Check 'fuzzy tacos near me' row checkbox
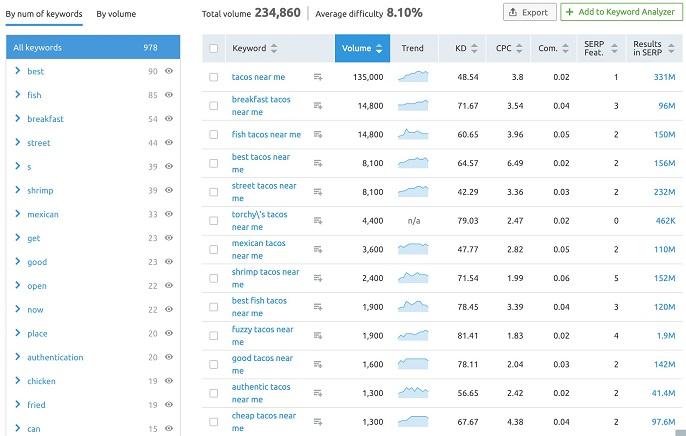This screenshot has height=436, width=686. (214, 335)
